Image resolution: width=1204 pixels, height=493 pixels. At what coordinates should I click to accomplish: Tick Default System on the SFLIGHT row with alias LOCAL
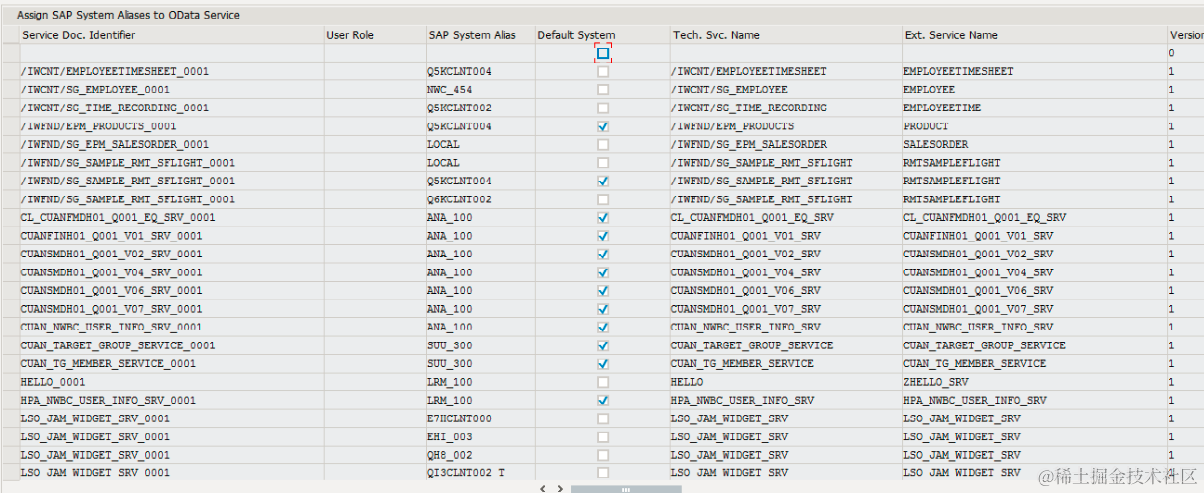tap(603, 163)
